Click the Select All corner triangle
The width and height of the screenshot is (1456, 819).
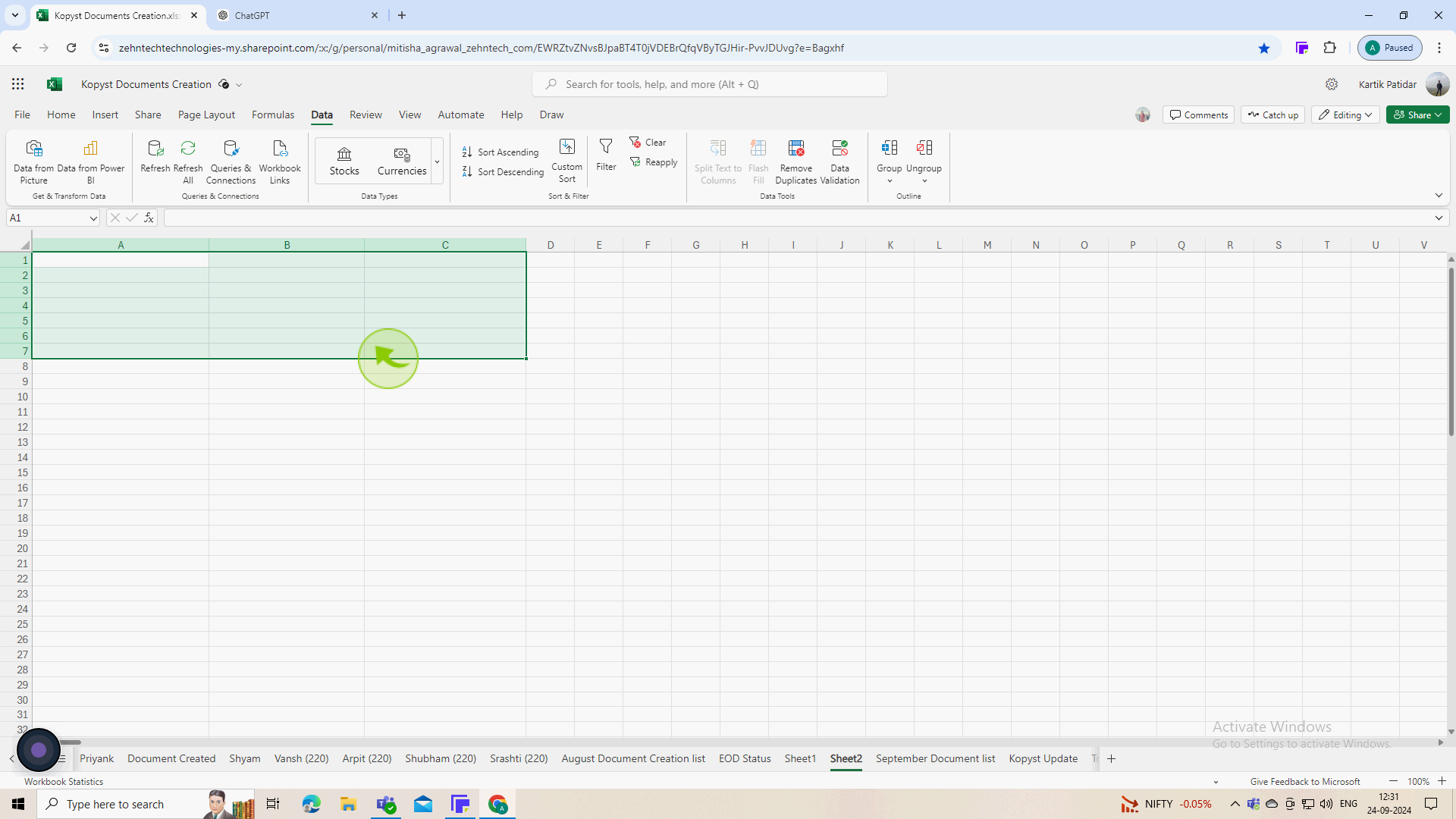pyautogui.click(x=25, y=245)
